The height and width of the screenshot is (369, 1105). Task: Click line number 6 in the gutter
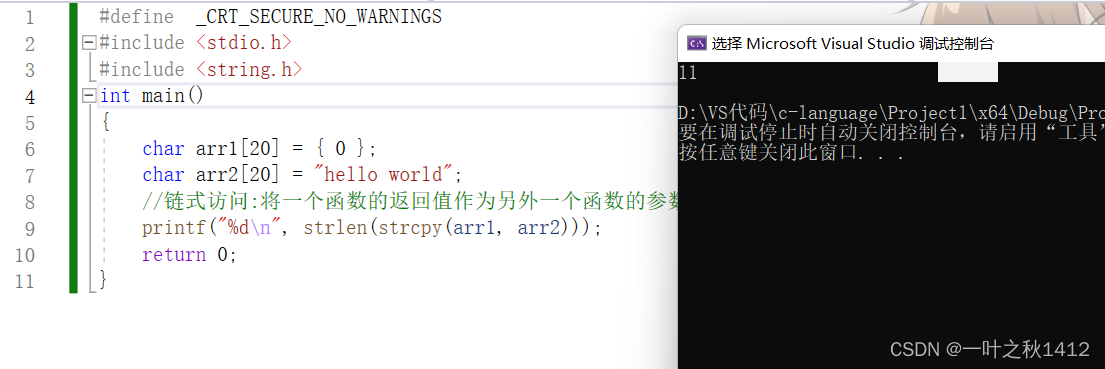coord(29,149)
